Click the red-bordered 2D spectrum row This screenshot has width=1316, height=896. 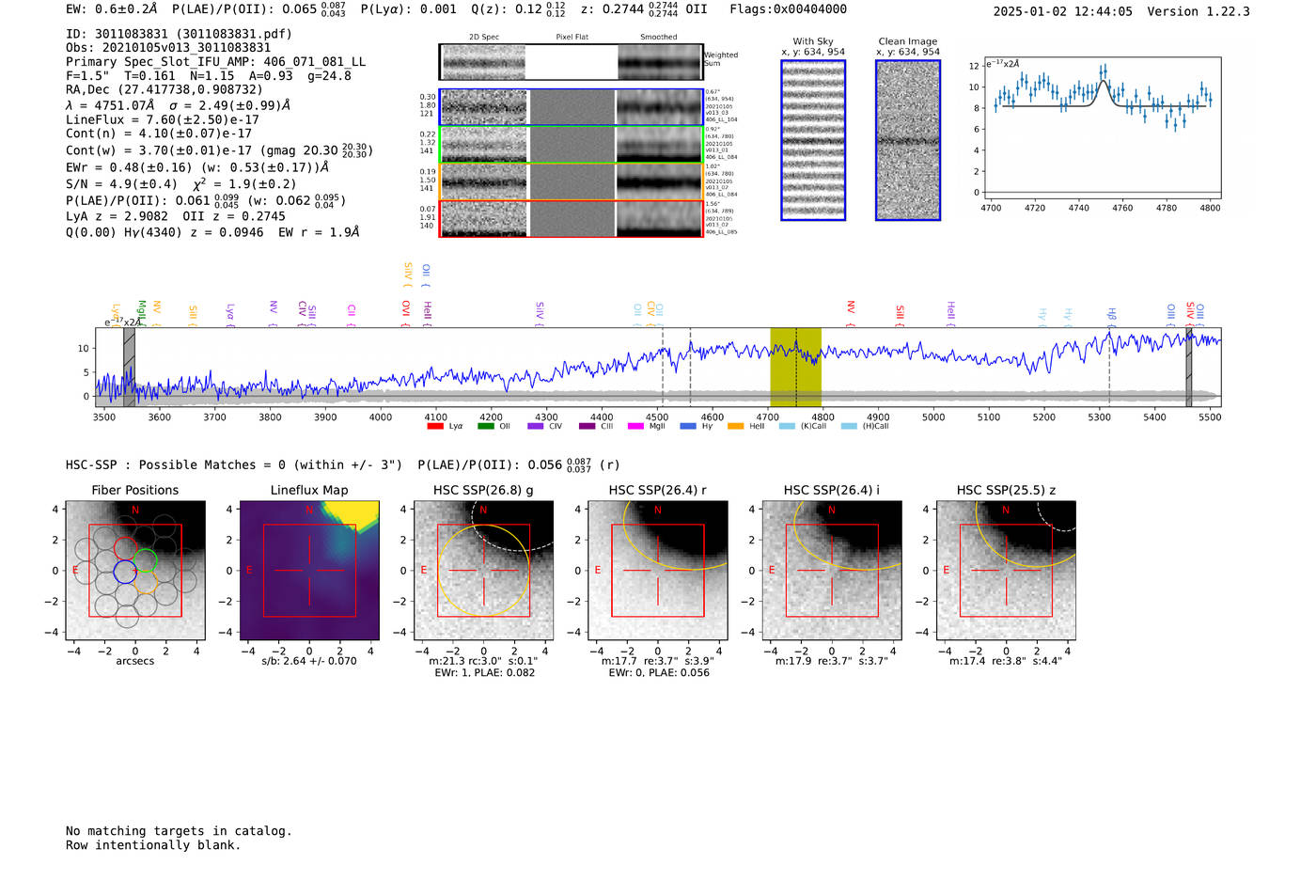(572, 218)
